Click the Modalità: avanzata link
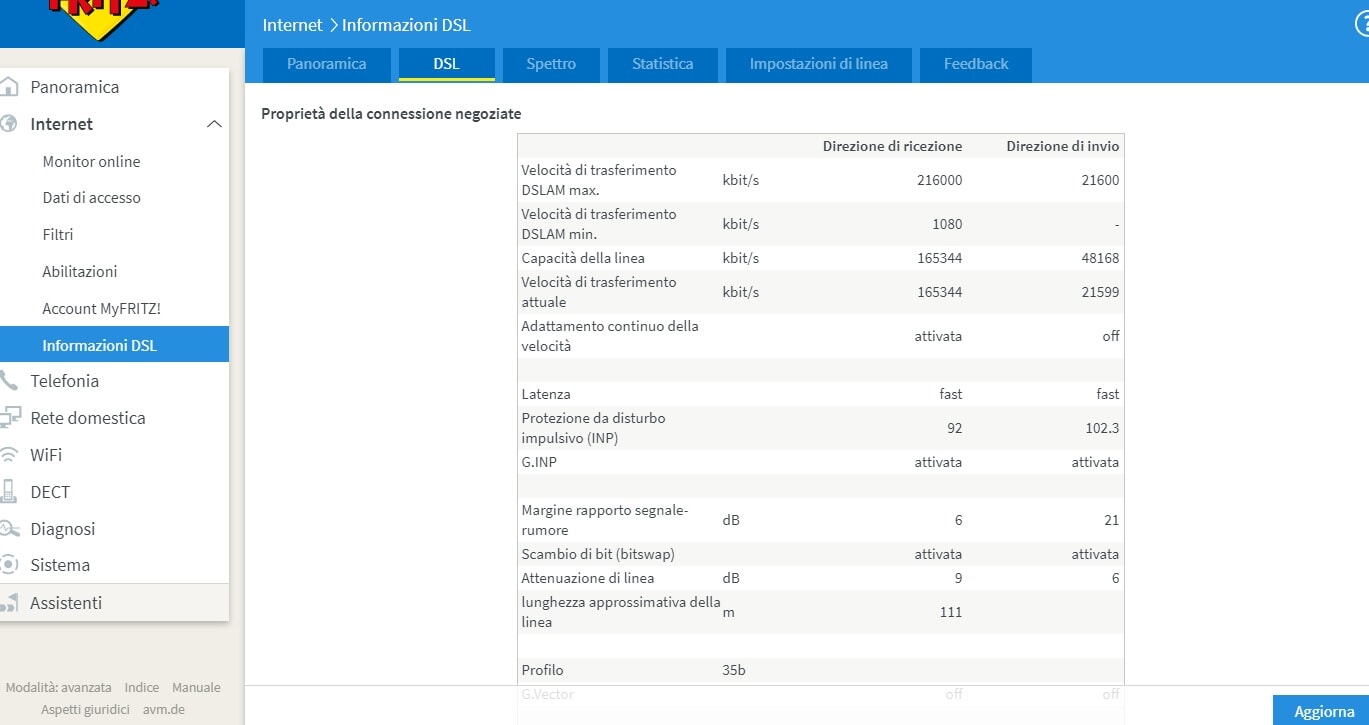This screenshot has width=1369, height=725. point(58,688)
